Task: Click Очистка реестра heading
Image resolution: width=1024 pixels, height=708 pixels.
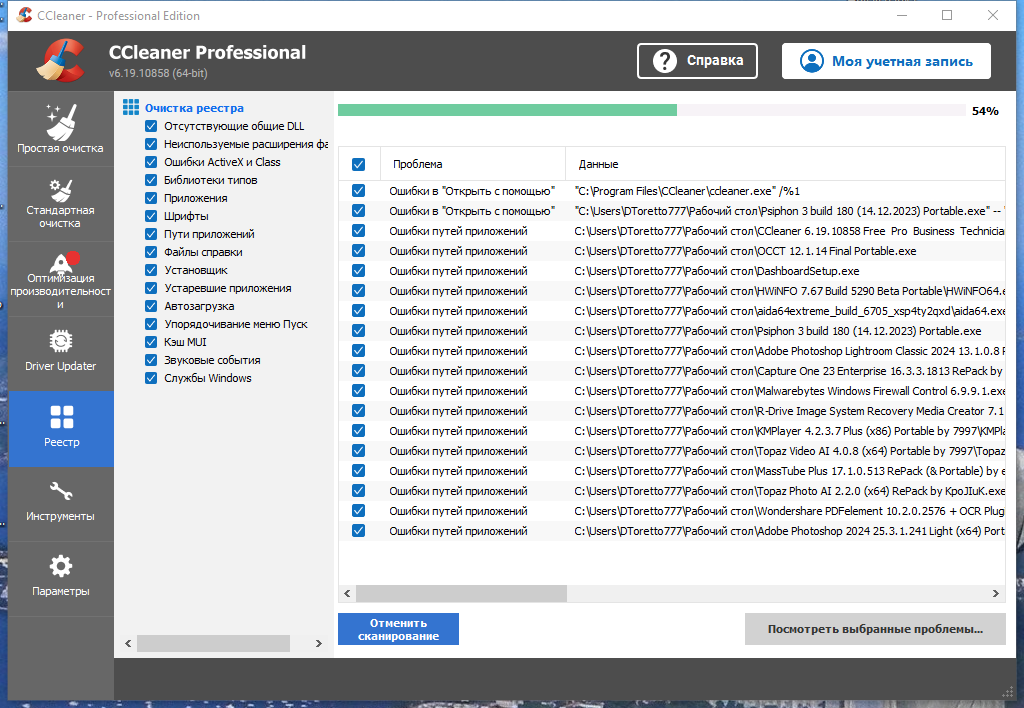Action: (x=194, y=108)
